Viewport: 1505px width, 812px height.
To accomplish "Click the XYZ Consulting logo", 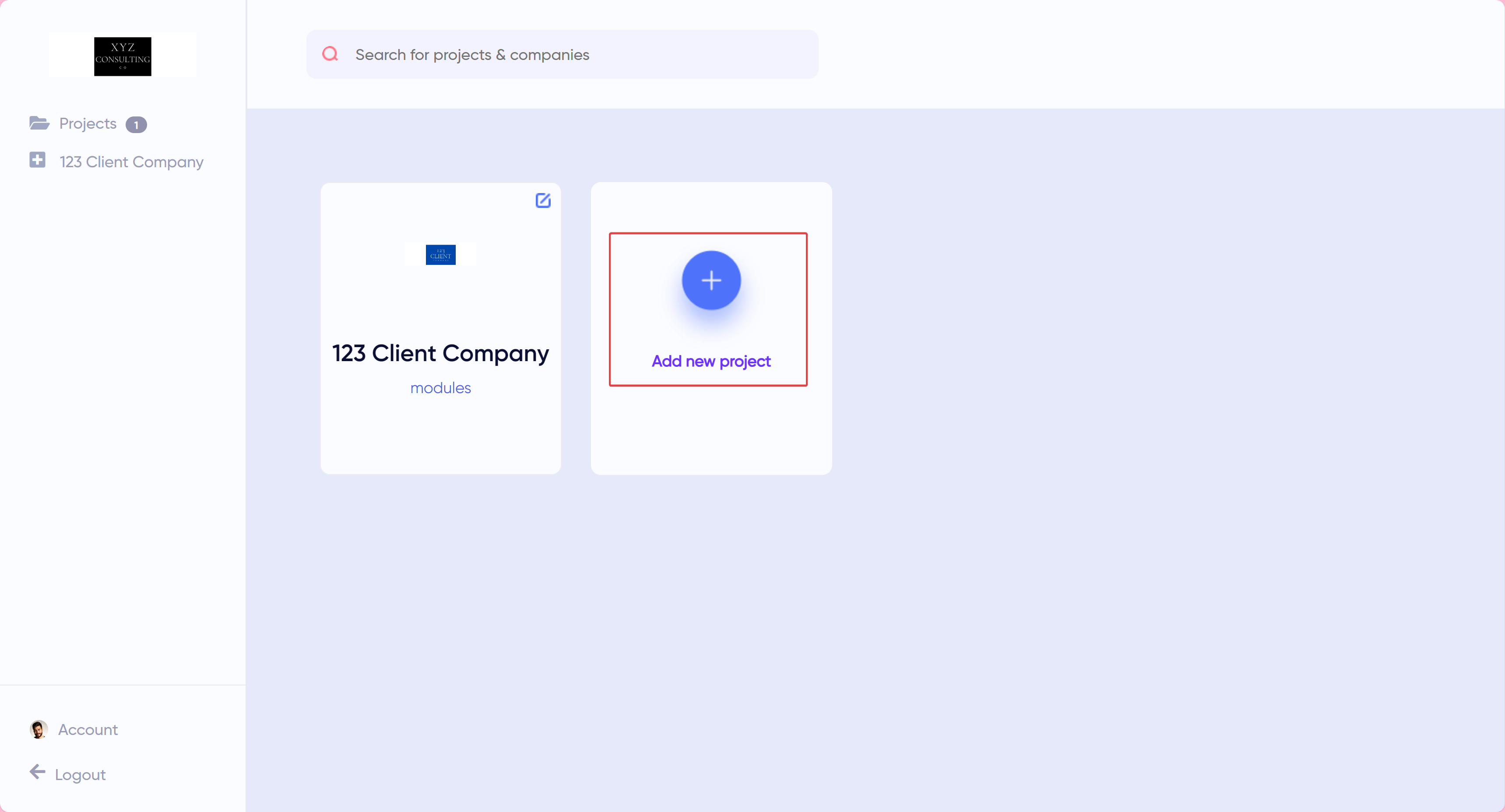I will pyautogui.click(x=122, y=56).
